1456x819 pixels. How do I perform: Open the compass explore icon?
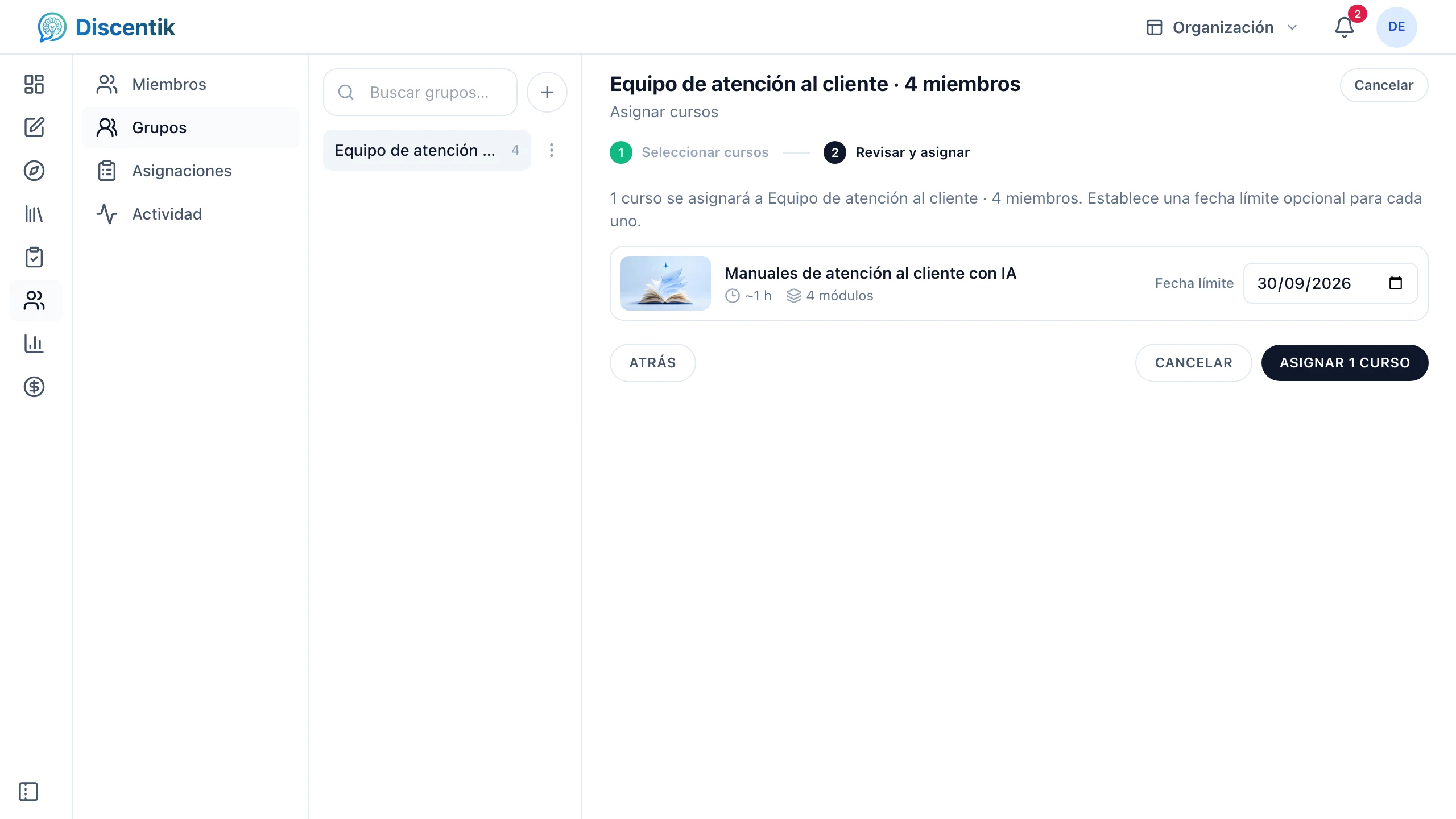click(x=34, y=171)
